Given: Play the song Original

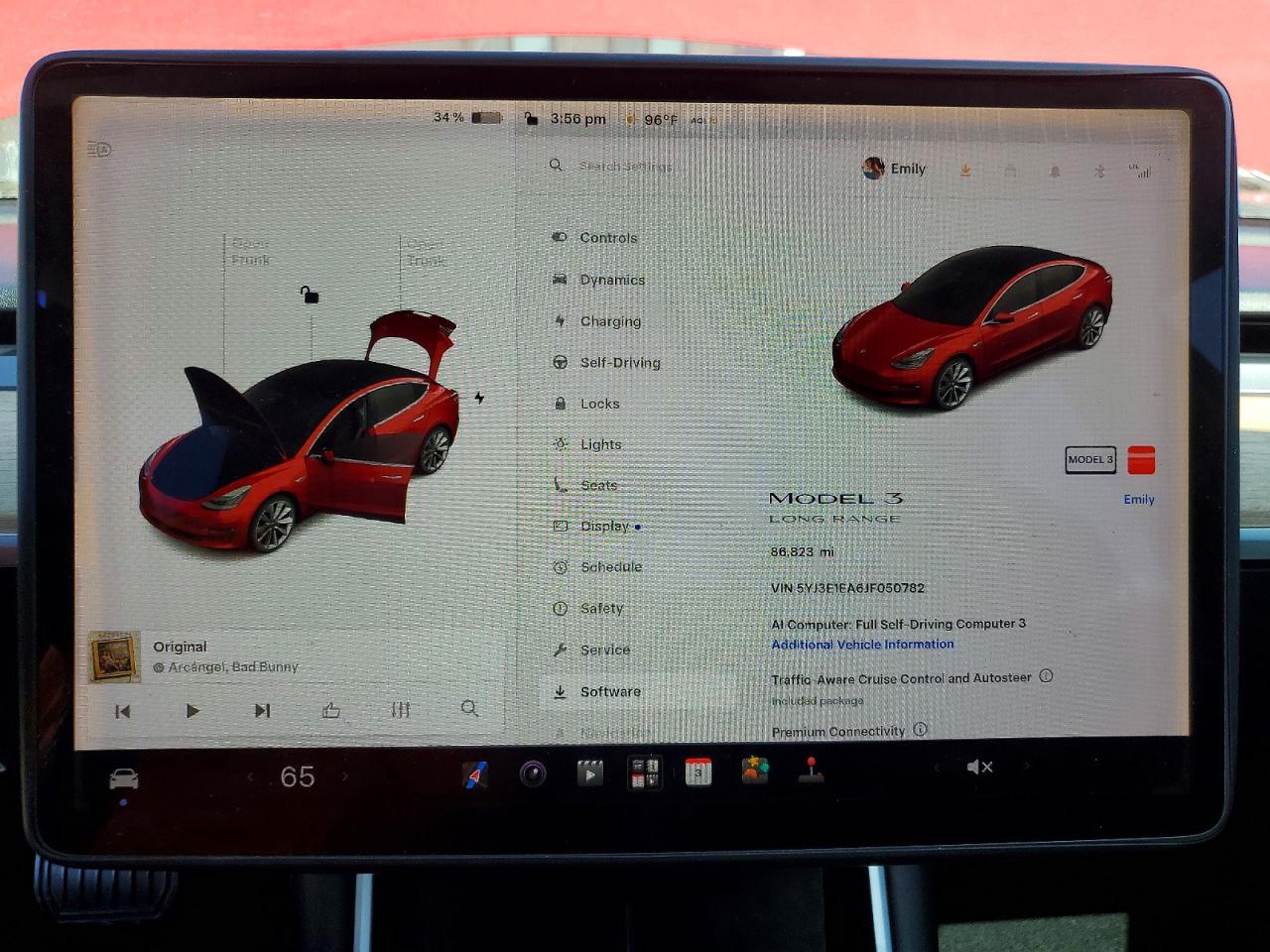Looking at the screenshot, I should (192, 711).
